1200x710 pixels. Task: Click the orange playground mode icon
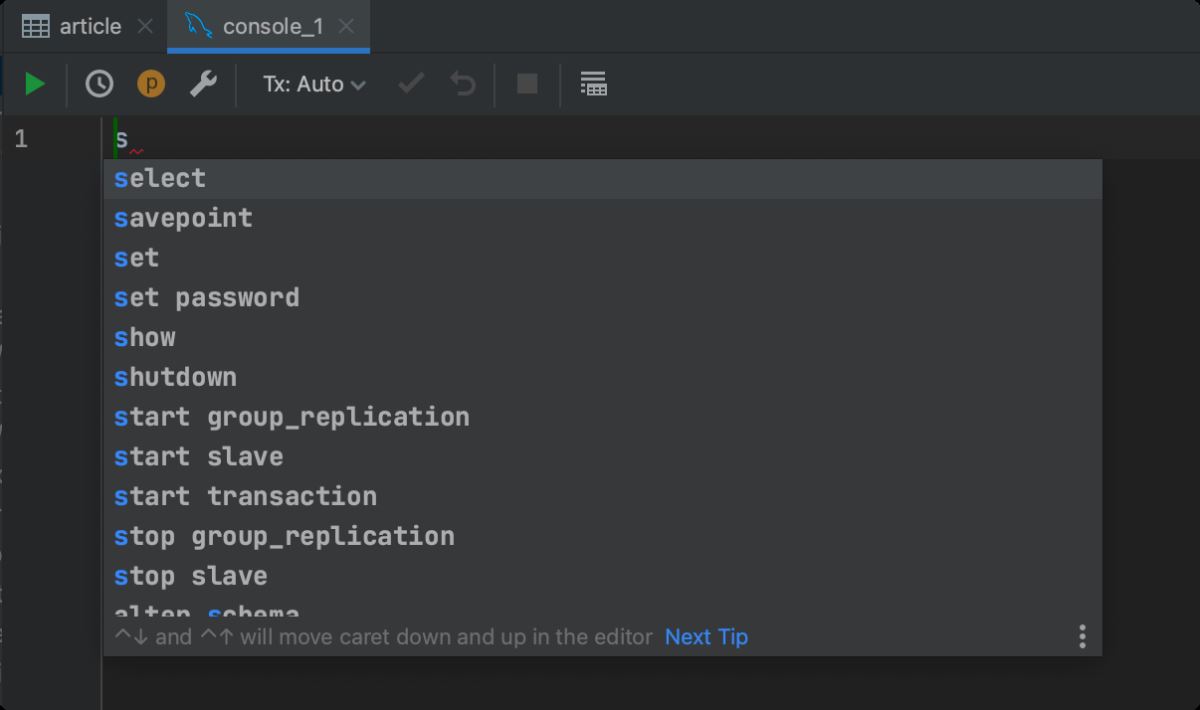coord(151,84)
